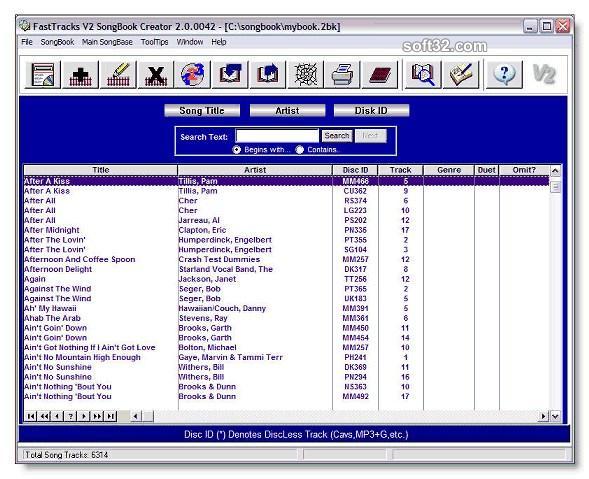Select the Afternoon Delight song row

[x=286, y=269]
